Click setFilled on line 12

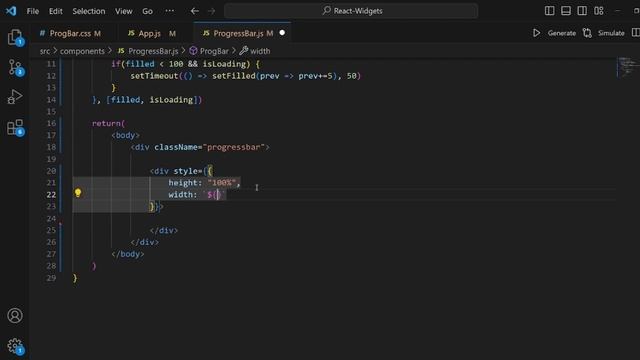coord(233,76)
